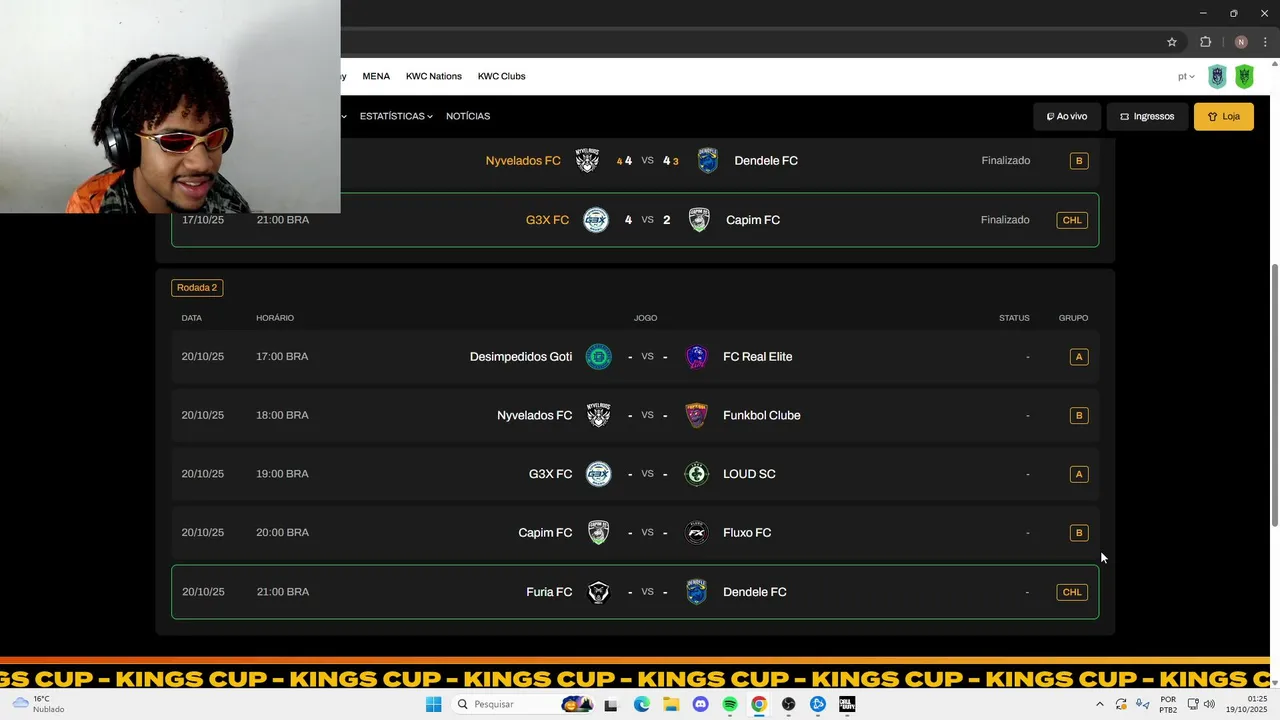Open Microsoft Edge from the taskbar
This screenshot has width=1280, height=720.
(642, 704)
